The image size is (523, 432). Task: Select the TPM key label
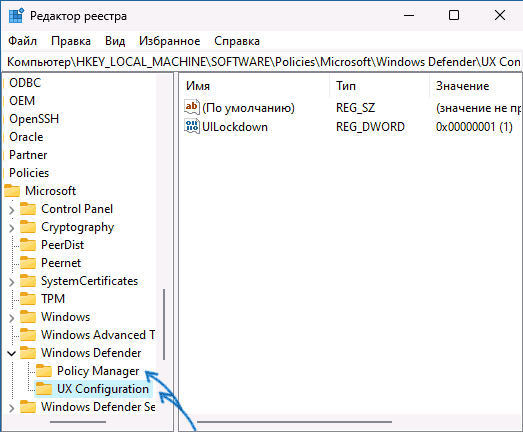click(x=53, y=299)
